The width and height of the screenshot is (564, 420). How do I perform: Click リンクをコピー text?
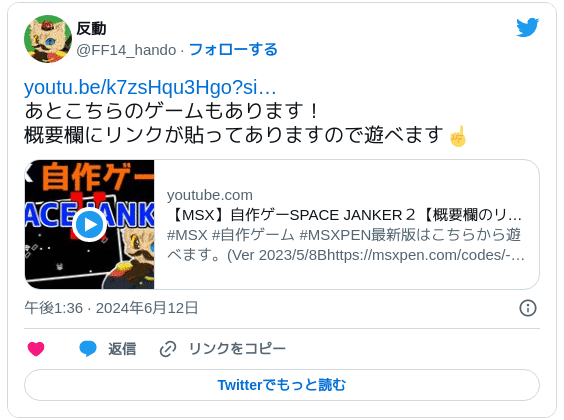(237, 349)
